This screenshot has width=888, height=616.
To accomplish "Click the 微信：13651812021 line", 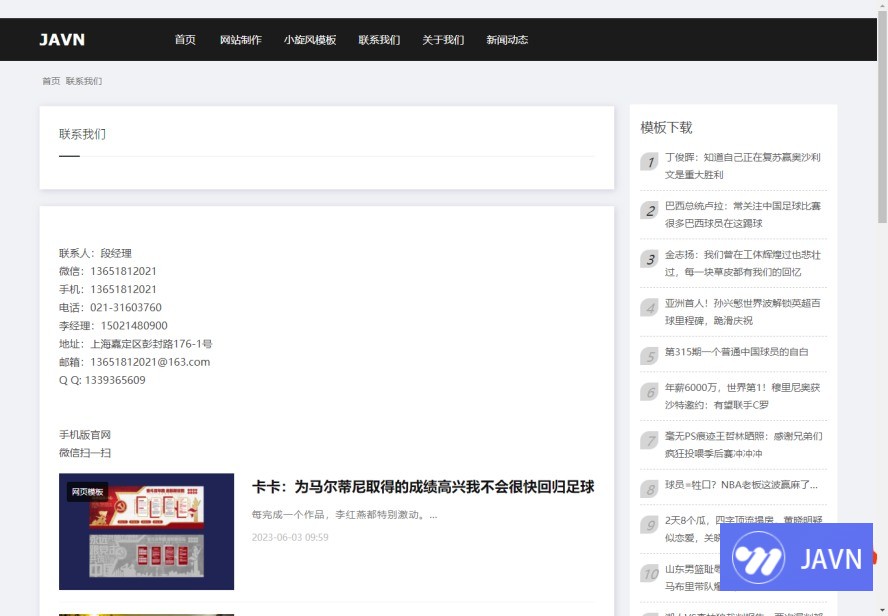I will (108, 271).
